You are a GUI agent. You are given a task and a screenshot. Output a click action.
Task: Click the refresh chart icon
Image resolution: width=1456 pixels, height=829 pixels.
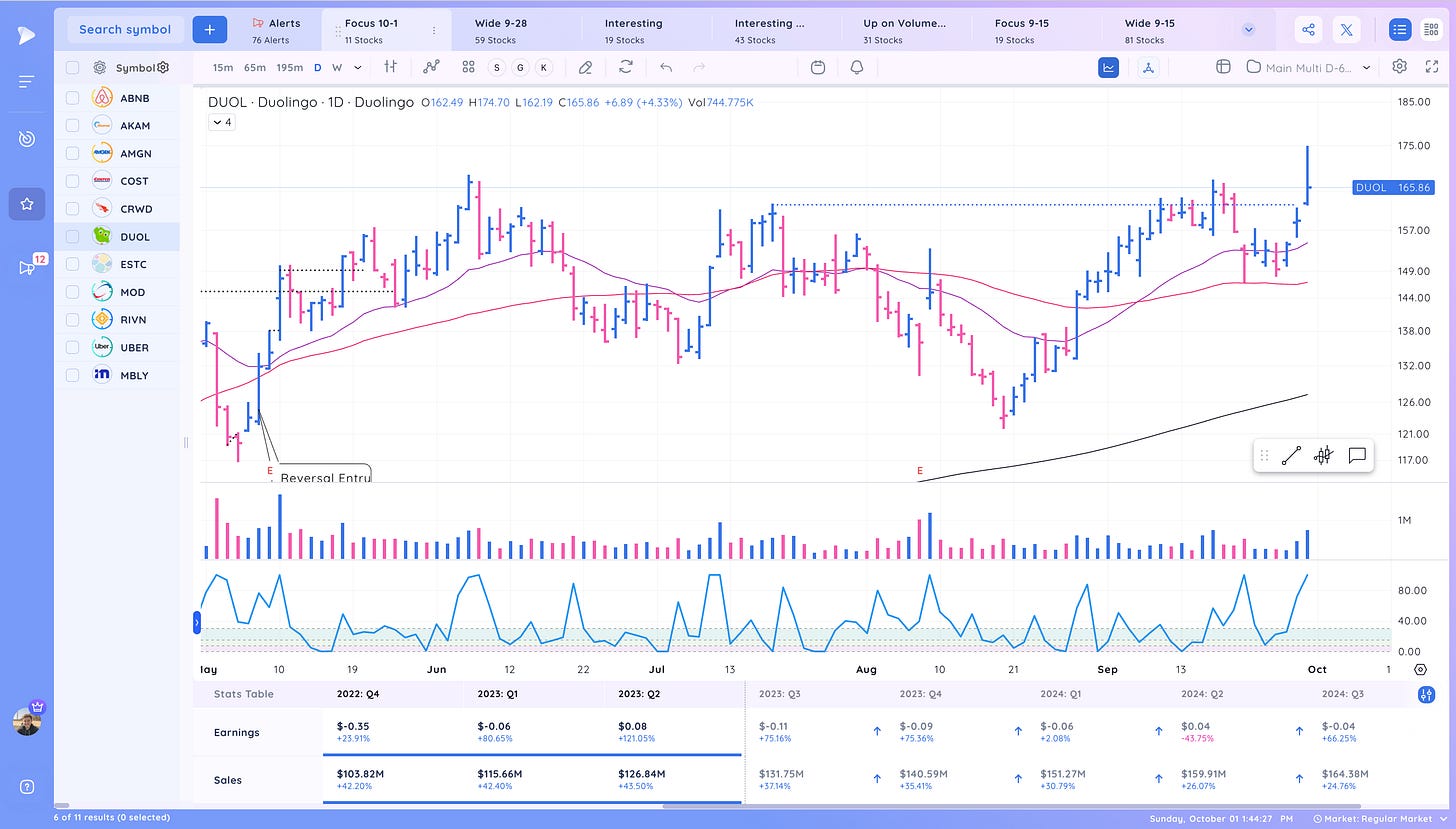[x=626, y=67]
